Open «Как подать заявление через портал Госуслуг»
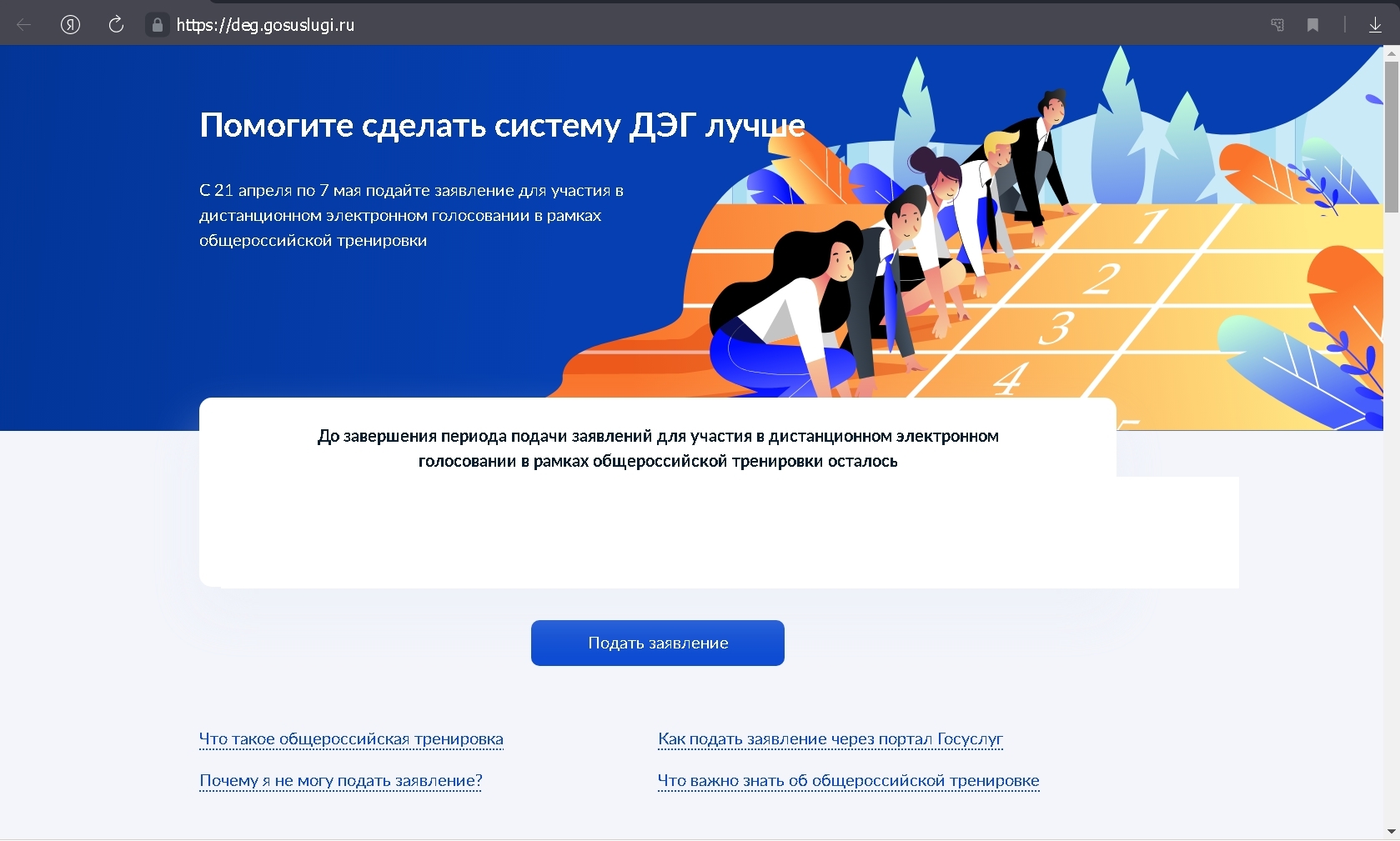This screenshot has width=1400, height=841. coord(830,738)
